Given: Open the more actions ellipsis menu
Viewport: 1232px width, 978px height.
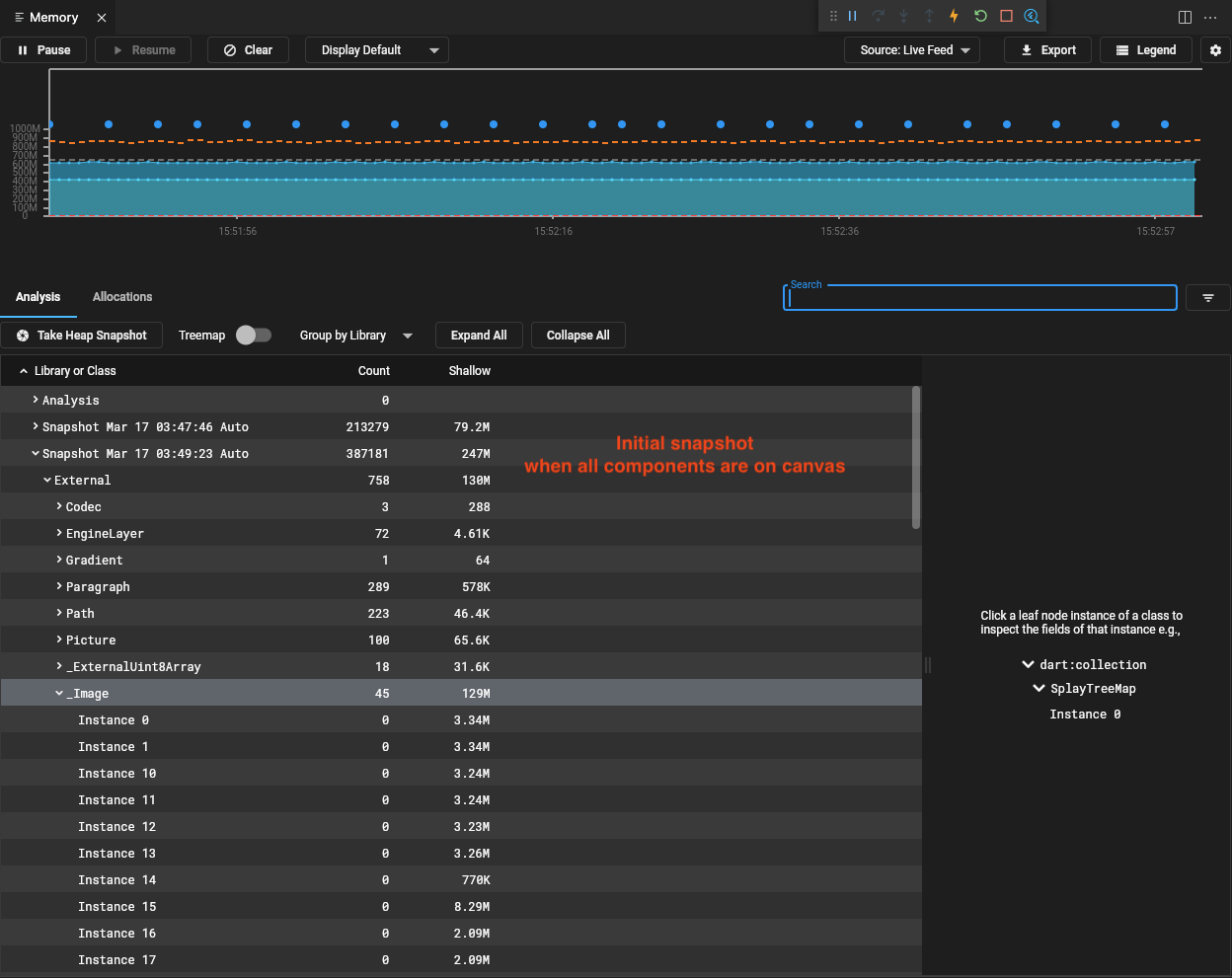Looking at the screenshot, I should (x=1210, y=17).
